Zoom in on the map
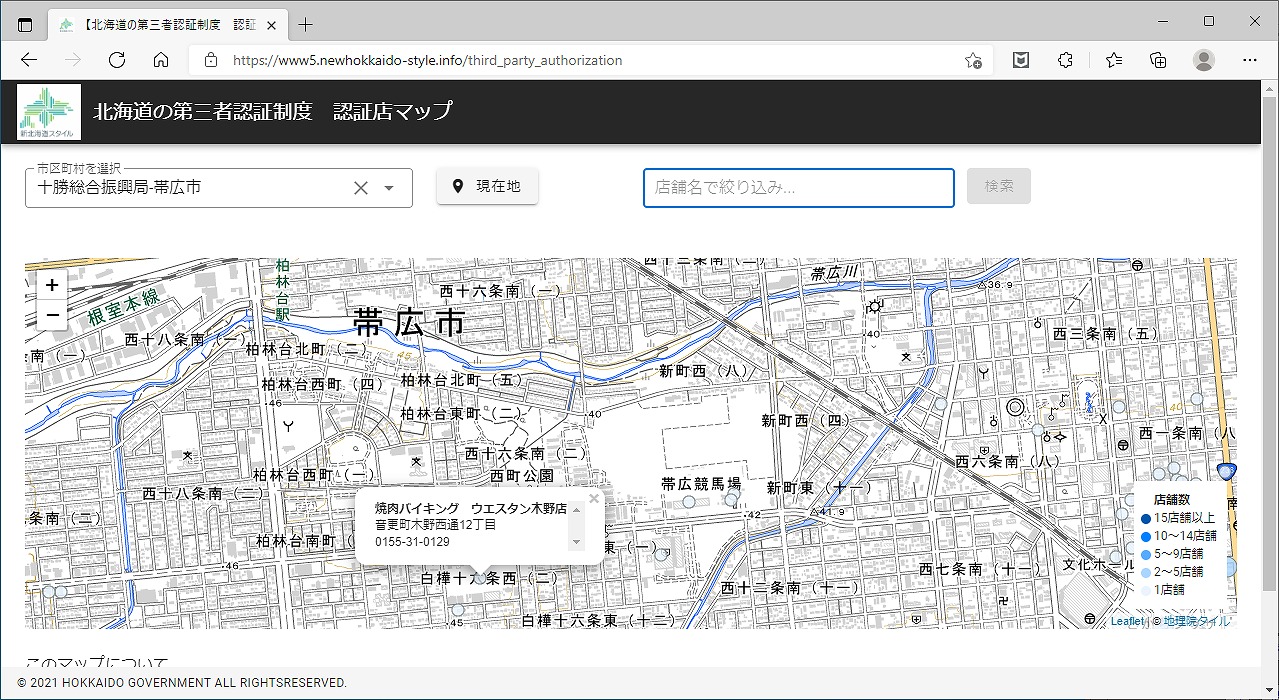Screen dimensions: 1279x700 click(52, 285)
